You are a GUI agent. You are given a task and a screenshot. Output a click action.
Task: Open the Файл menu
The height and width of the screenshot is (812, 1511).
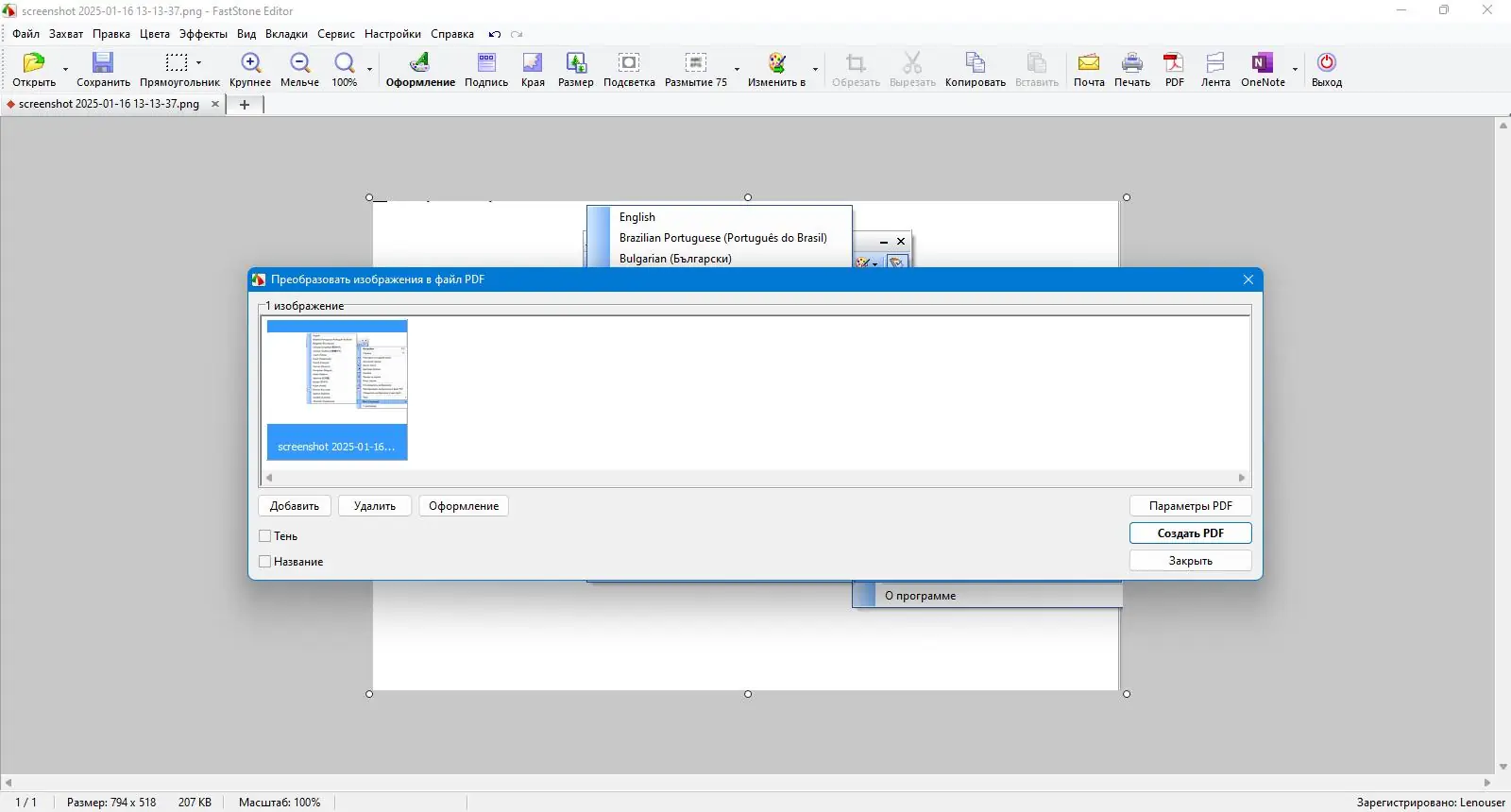tap(26, 34)
